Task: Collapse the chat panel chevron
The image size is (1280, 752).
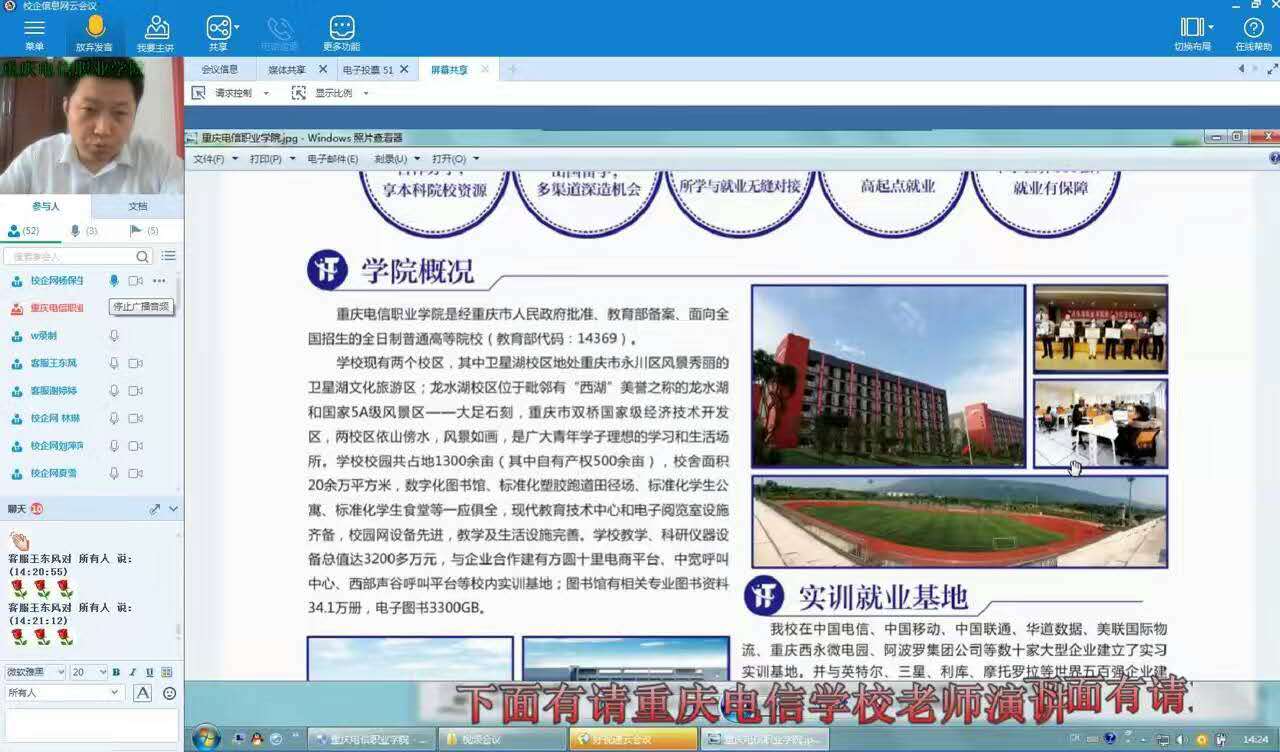Action: click(x=174, y=509)
